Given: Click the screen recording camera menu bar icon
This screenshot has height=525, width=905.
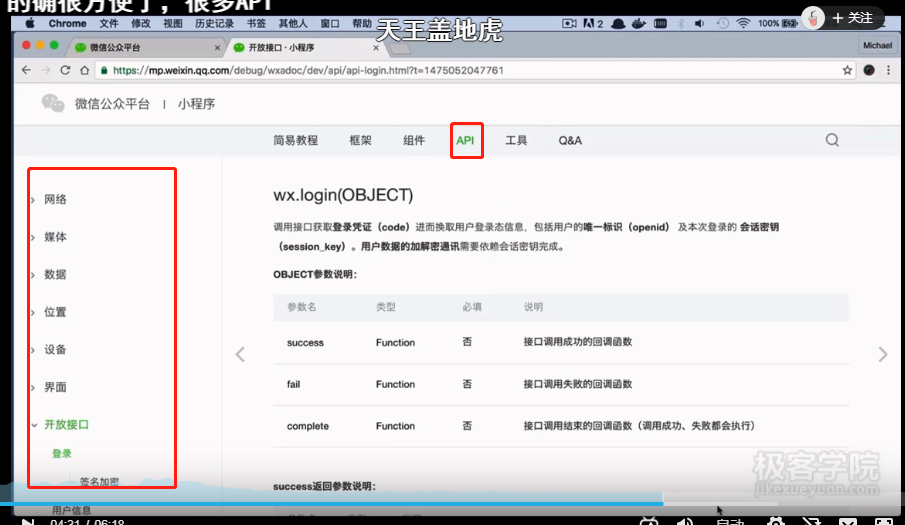Looking at the screenshot, I should click(x=569, y=24).
